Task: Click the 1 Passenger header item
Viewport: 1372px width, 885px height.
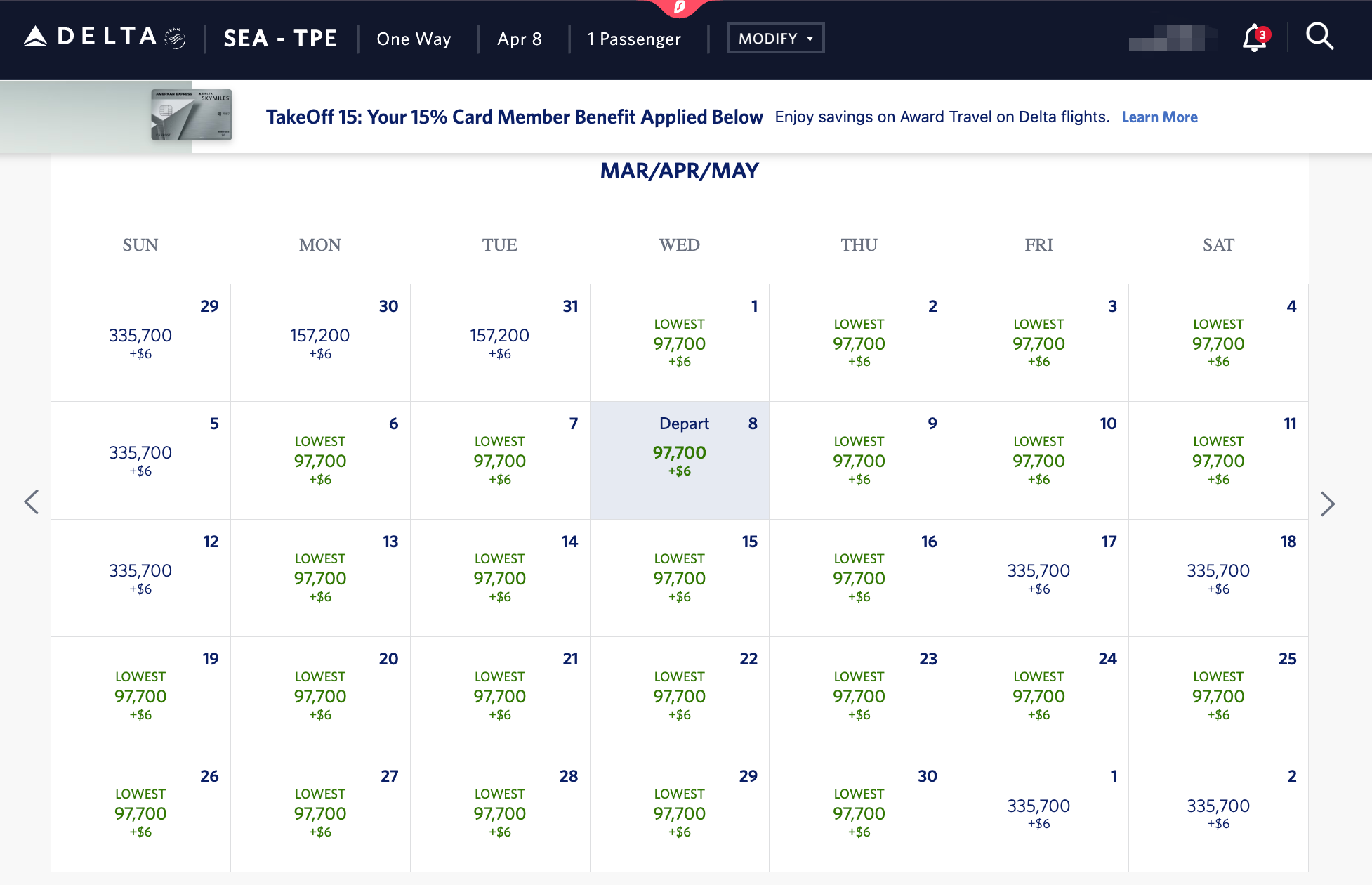Action: [634, 39]
